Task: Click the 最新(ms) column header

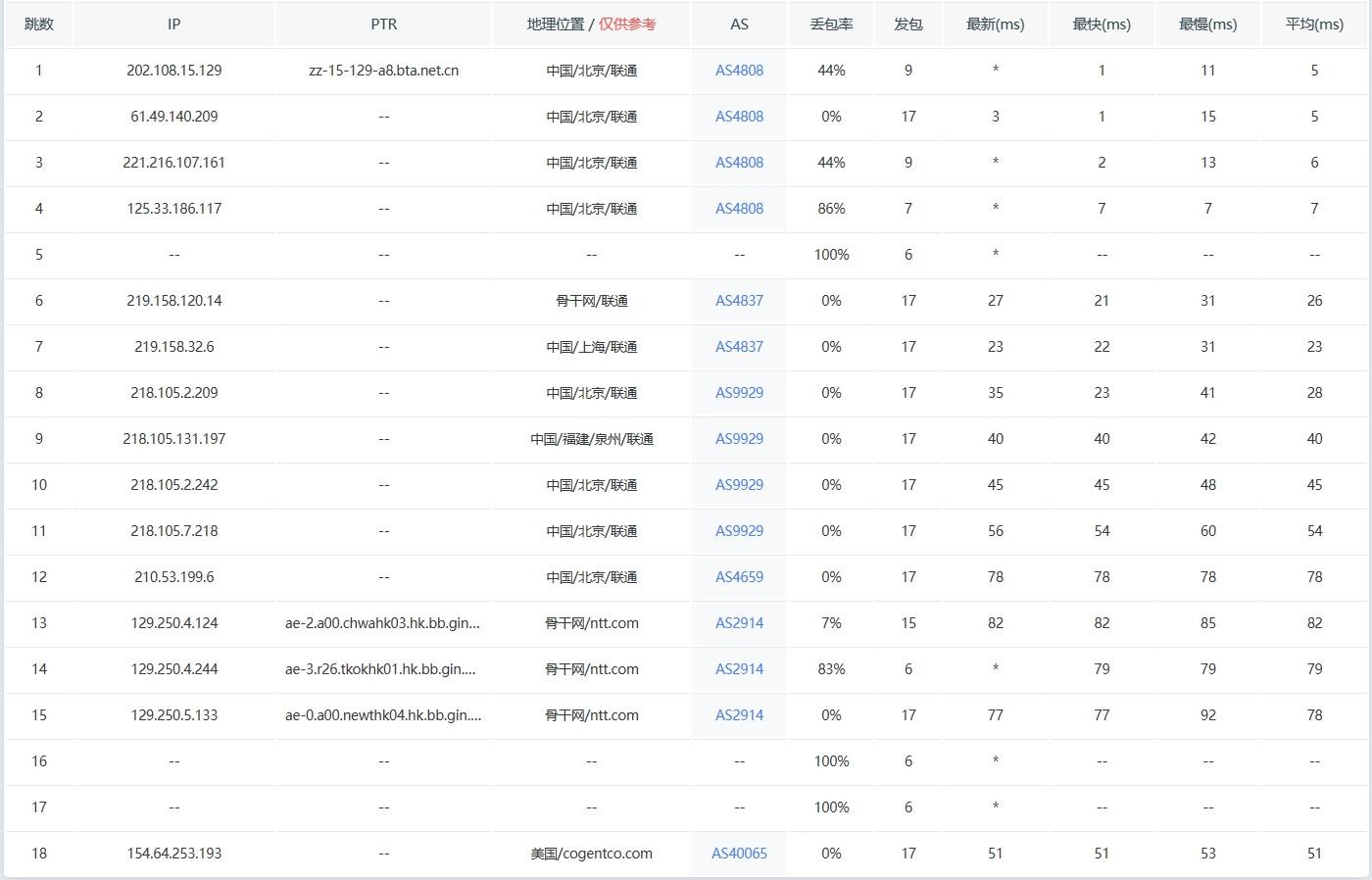Action: click(996, 24)
